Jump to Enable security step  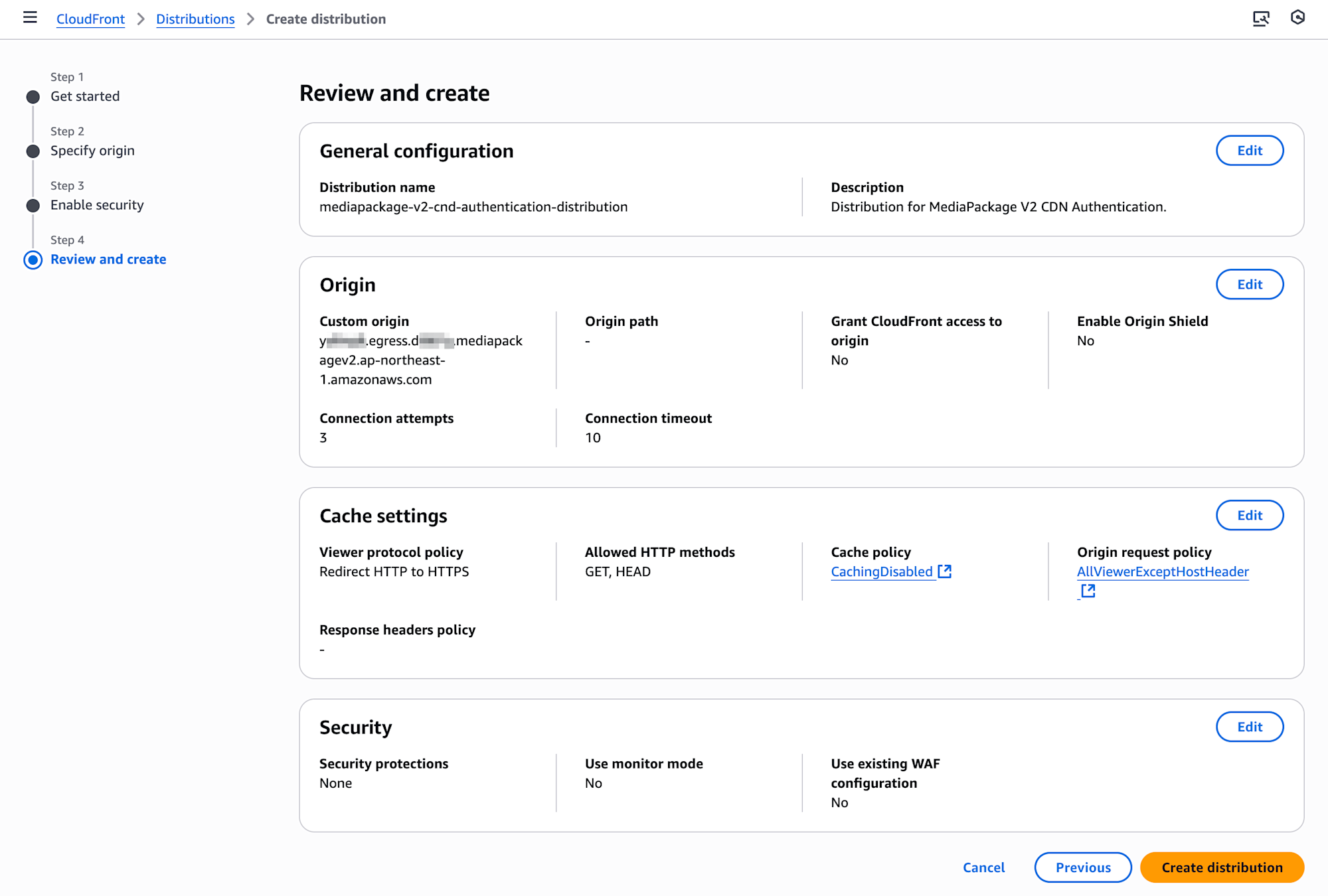coord(97,205)
